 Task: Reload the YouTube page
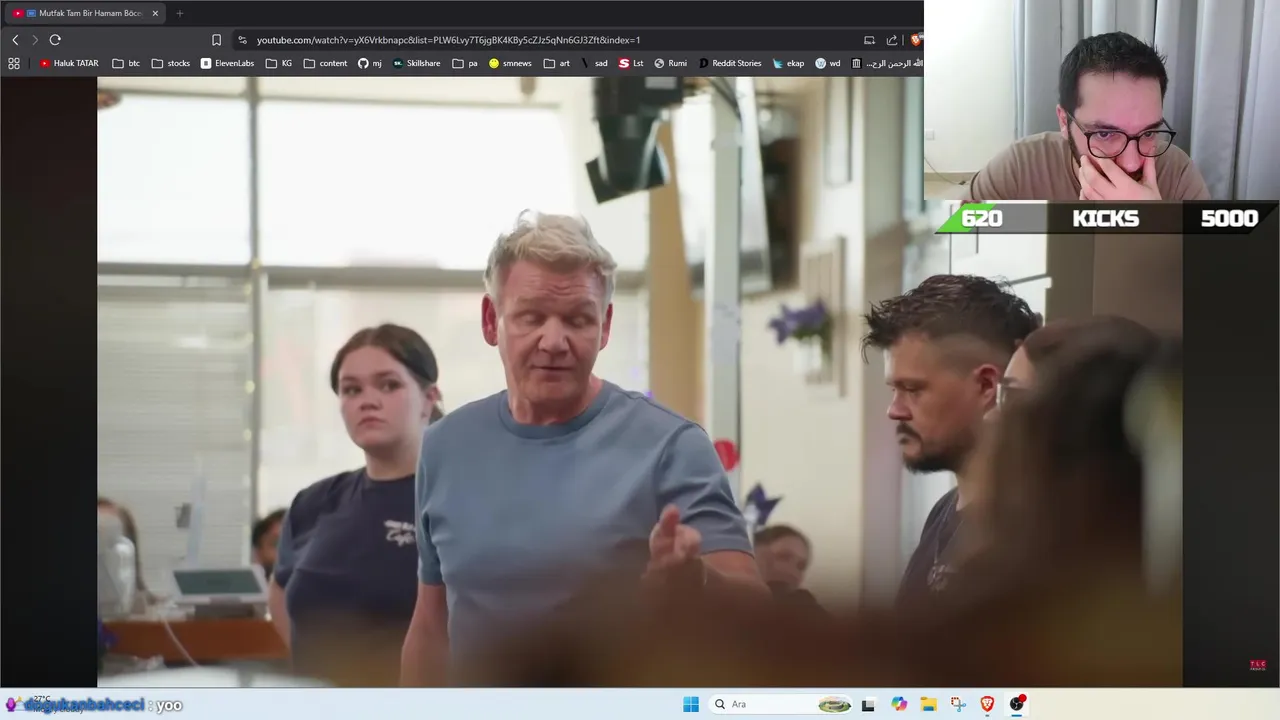click(55, 40)
